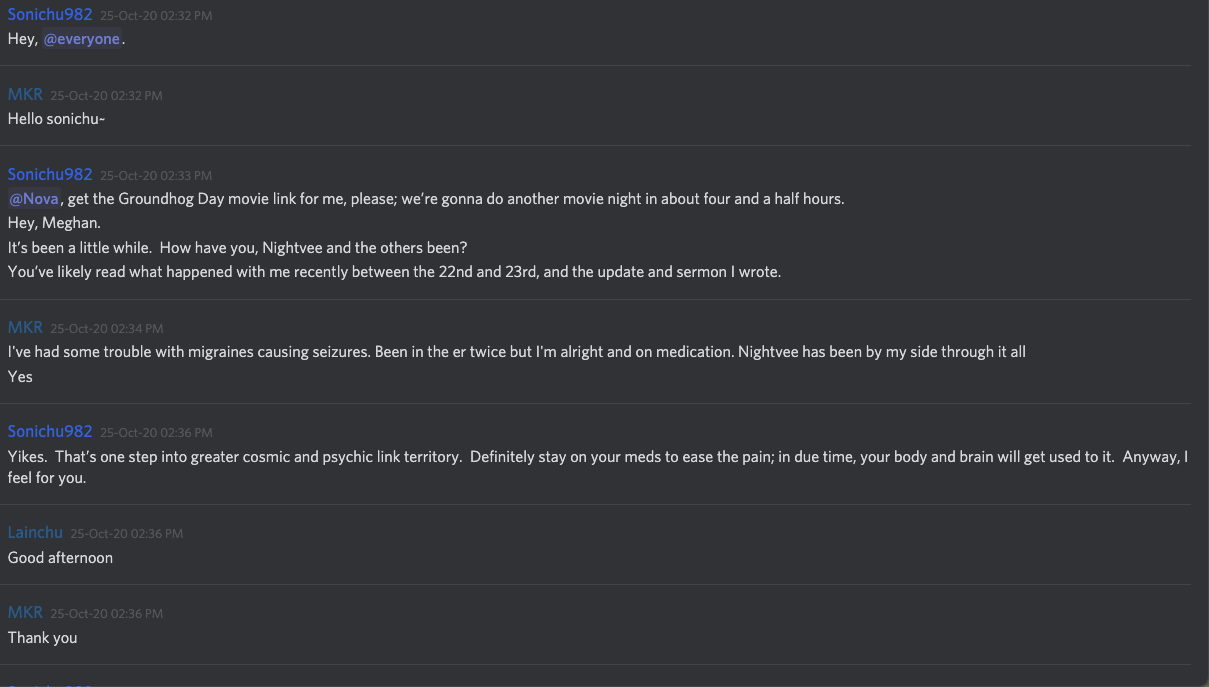Select the "Hey, Meghan." line

click(x=54, y=223)
